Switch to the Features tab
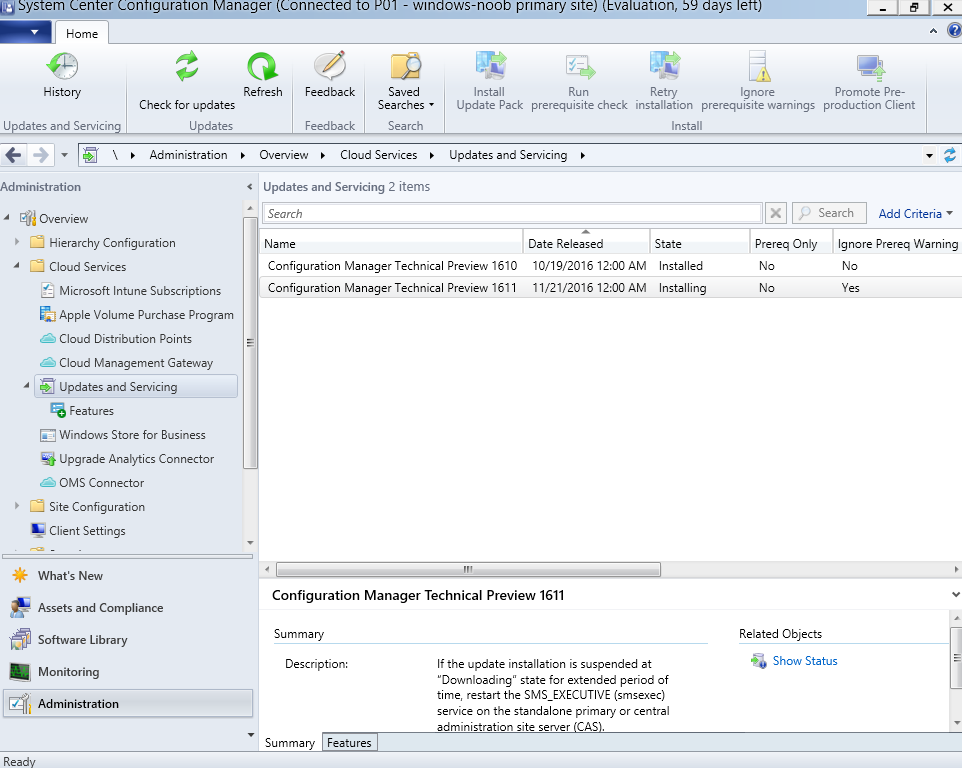This screenshot has width=962, height=768. pos(350,743)
